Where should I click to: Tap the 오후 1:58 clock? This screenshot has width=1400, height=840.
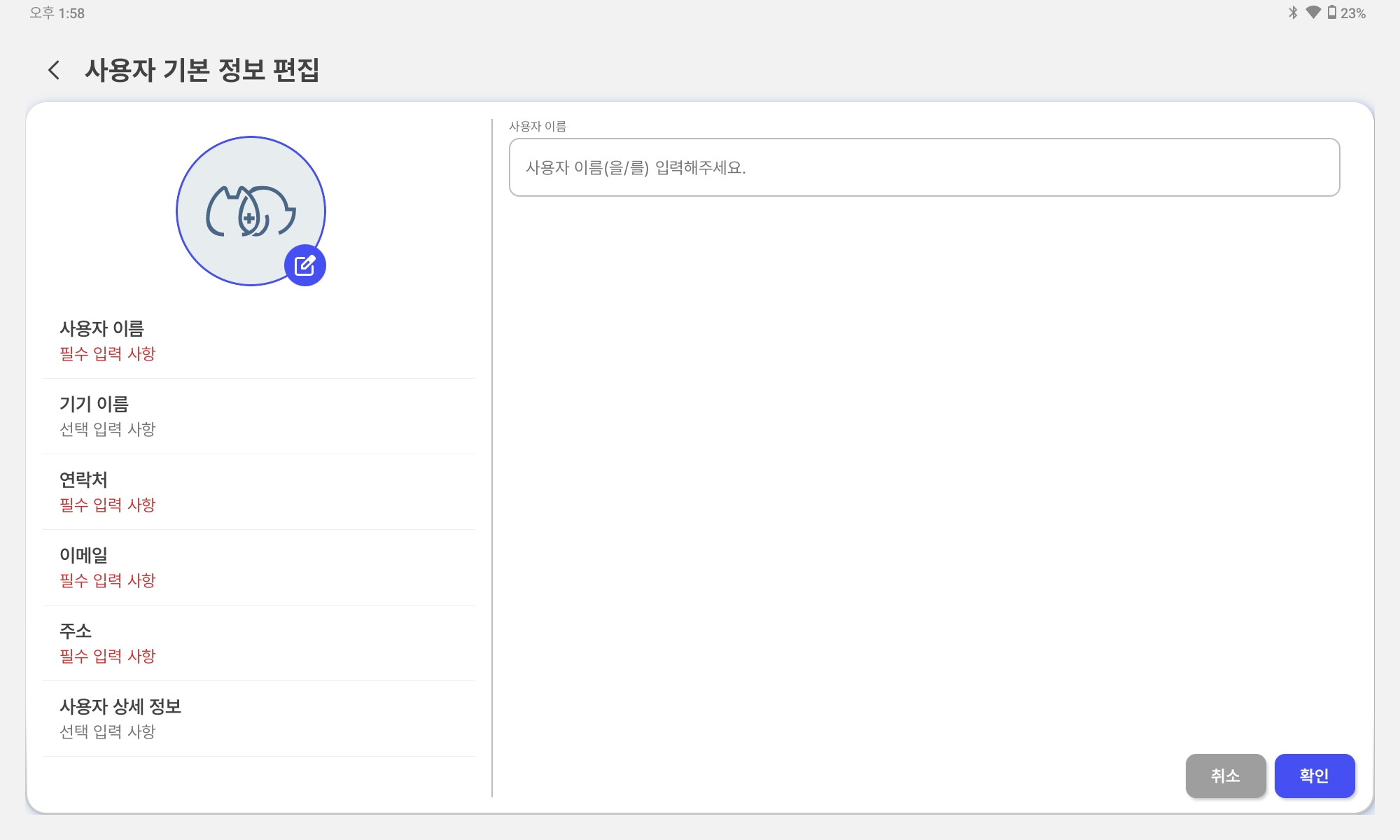coord(57,13)
